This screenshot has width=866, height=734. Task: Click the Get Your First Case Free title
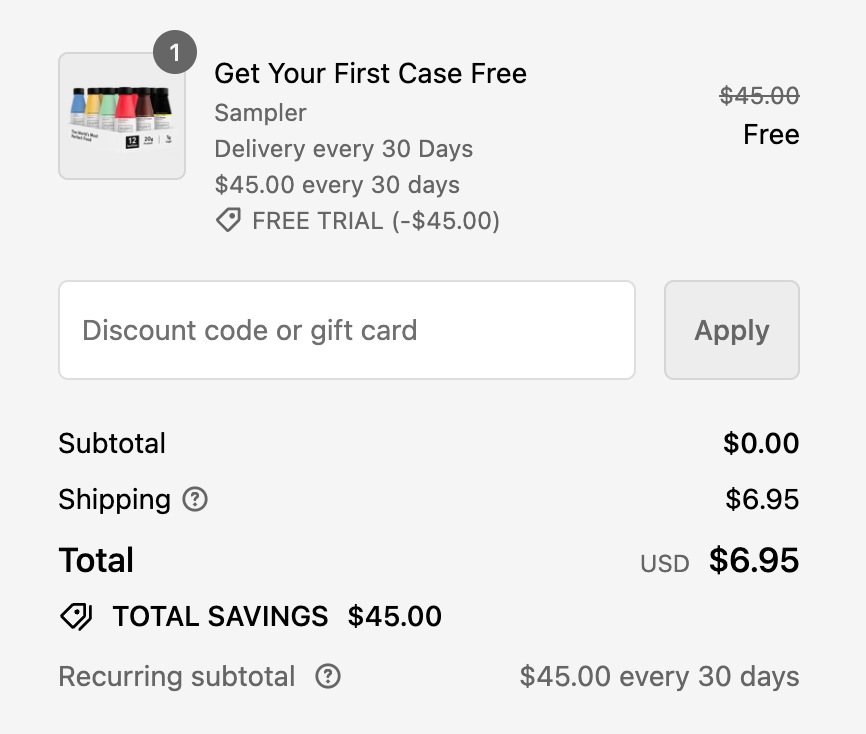point(370,73)
